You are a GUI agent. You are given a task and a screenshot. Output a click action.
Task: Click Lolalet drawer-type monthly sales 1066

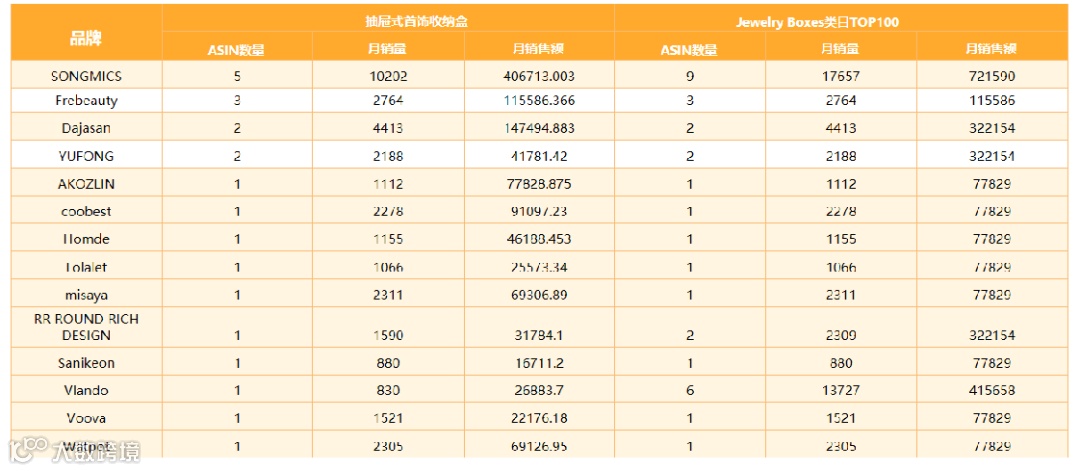coord(388,267)
